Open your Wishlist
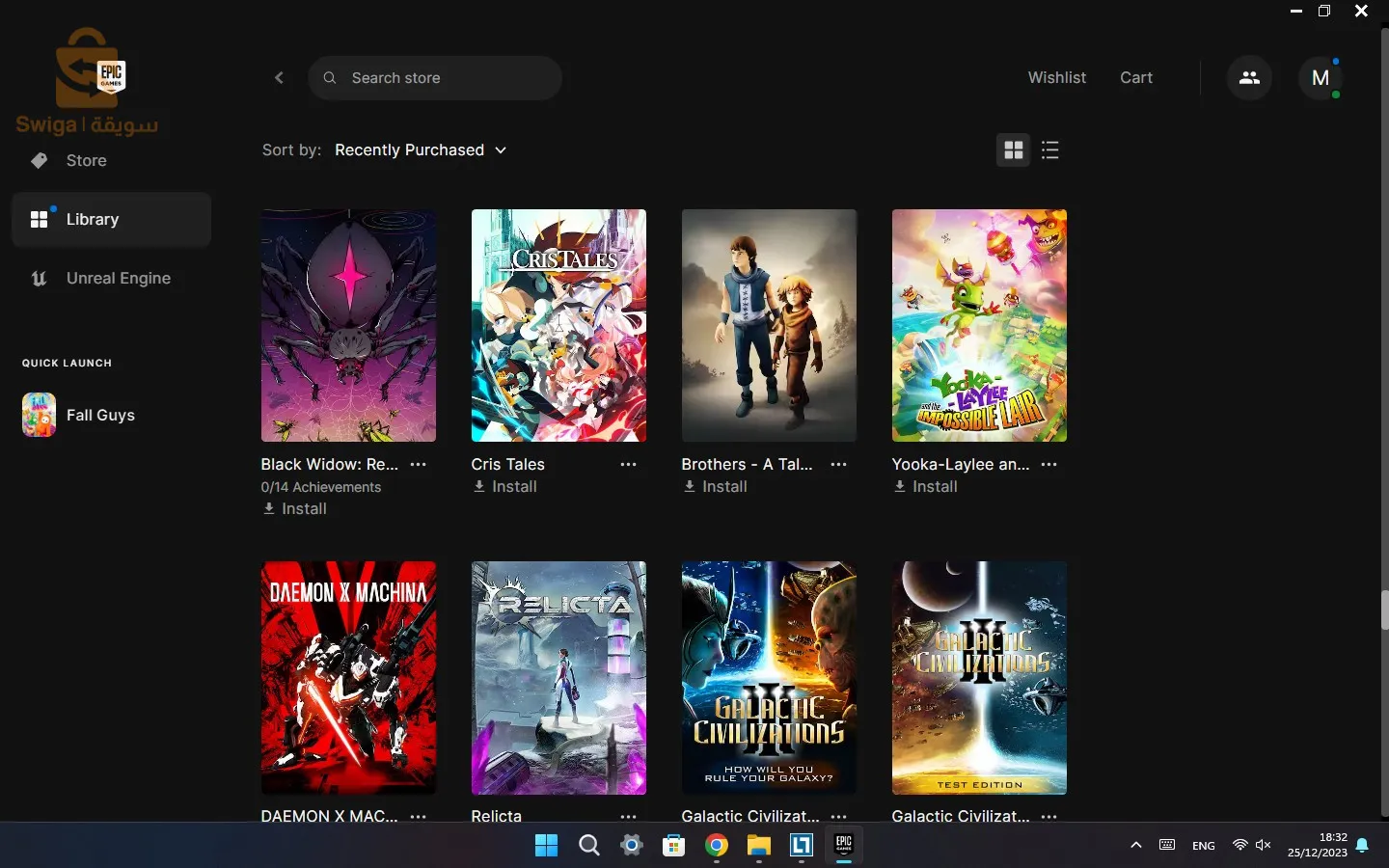Image resolution: width=1389 pixels, height=868 pixels. pyautogui.click(x=1057, y=77)
